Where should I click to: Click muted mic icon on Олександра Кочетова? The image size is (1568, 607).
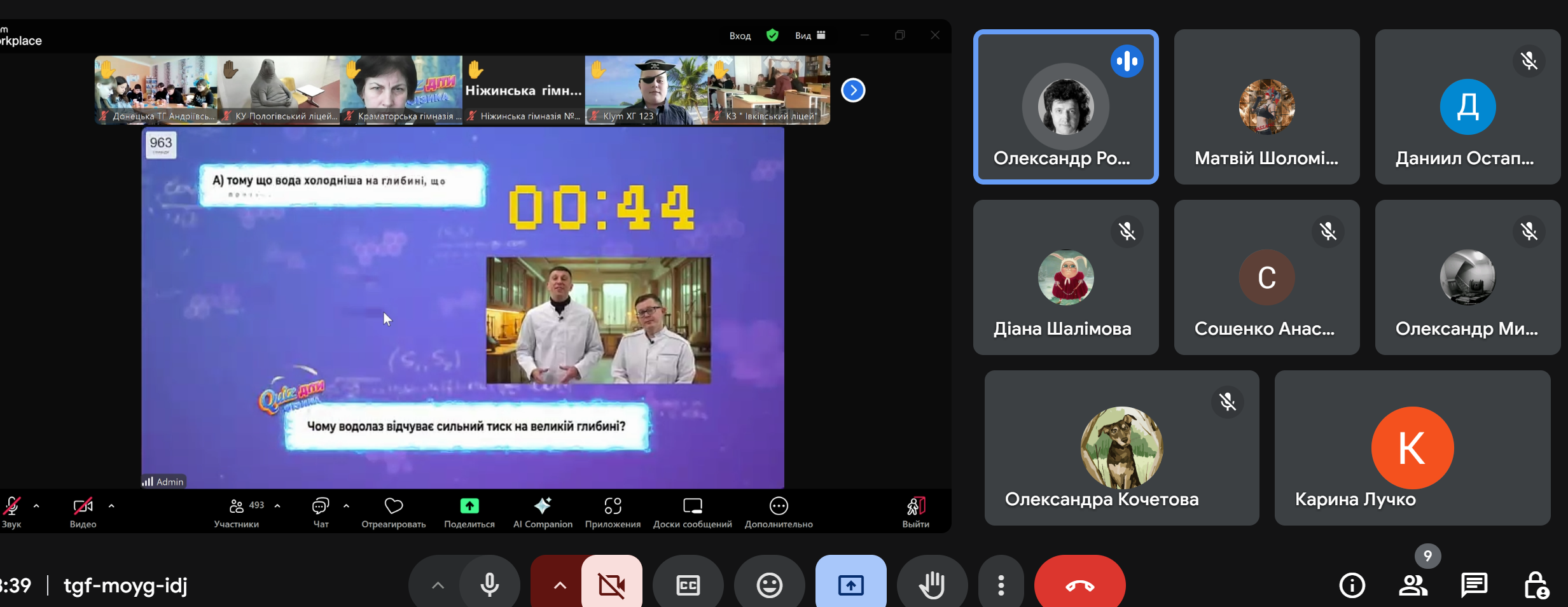pyautogui.click(x=1227, y=402)
